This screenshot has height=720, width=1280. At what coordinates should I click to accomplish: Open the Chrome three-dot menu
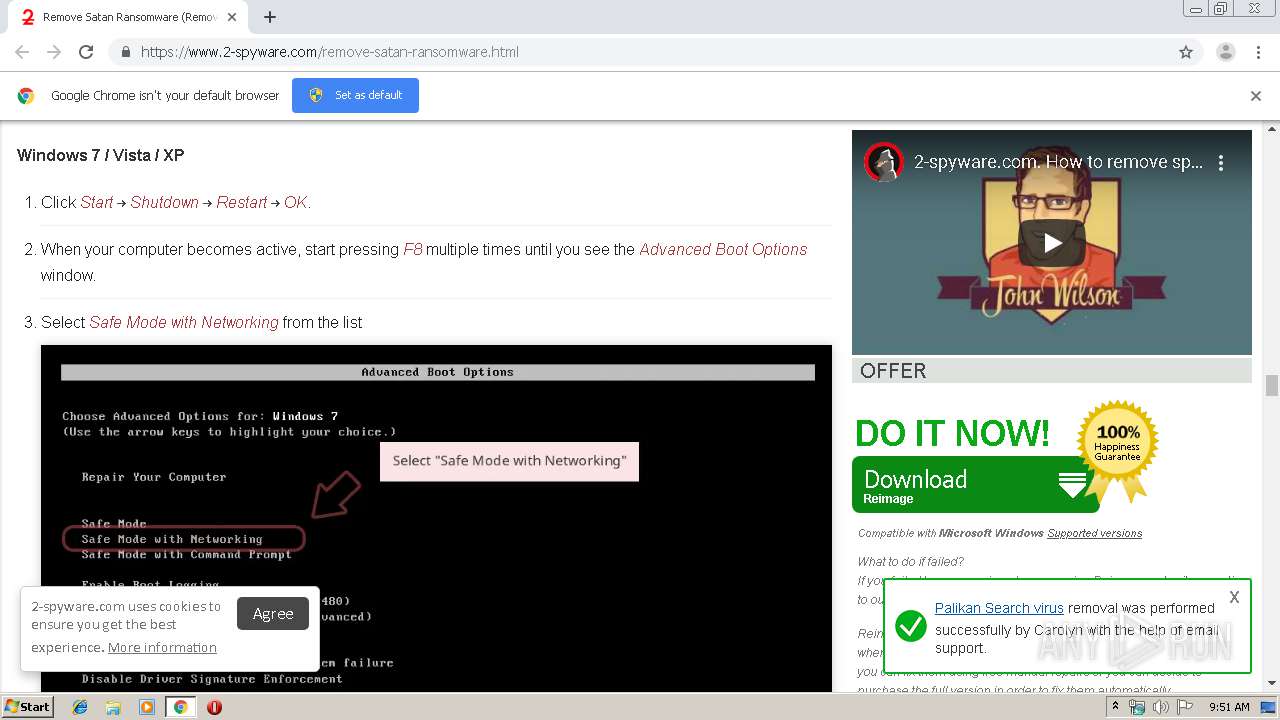coord(1258,52)
